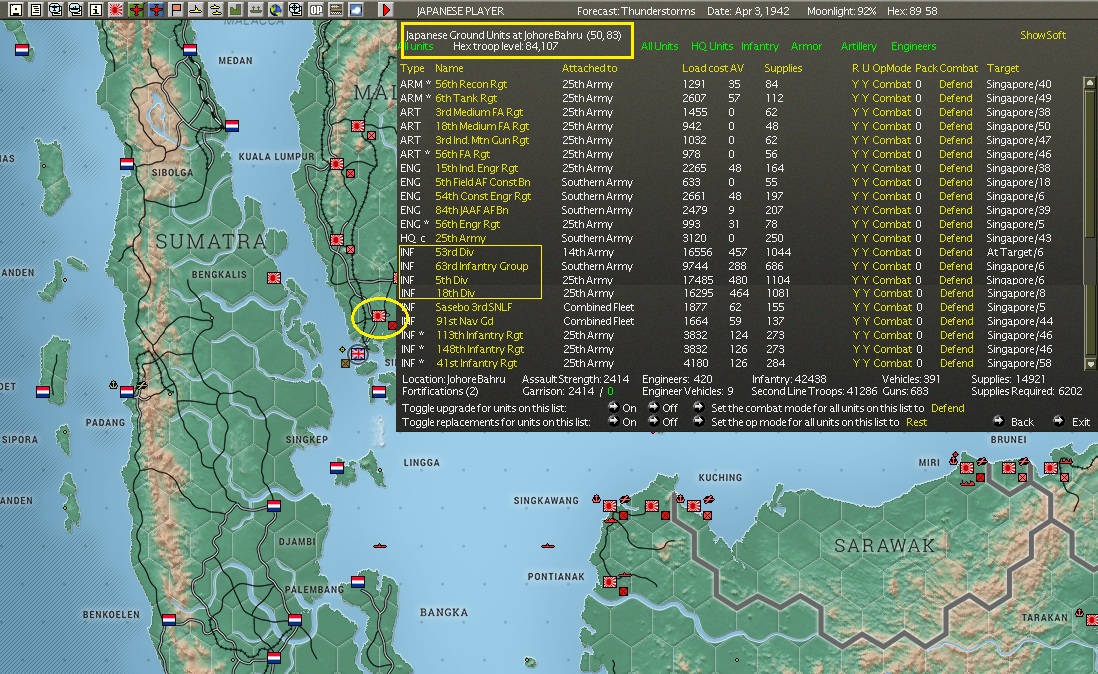Click unit list scrollbar down arrow
The width and height of the screenshot is (1098, 674).
[x=1090, y=364]
